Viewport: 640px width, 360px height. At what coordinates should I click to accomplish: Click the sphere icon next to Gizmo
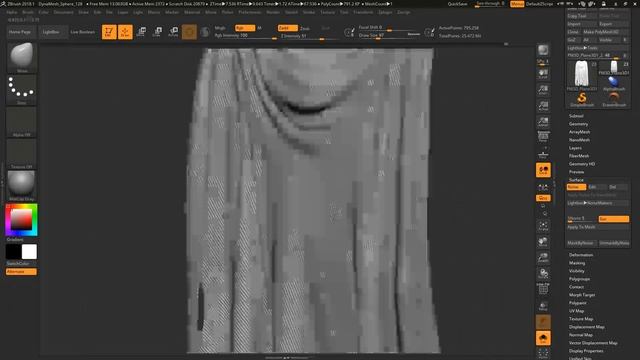(205, 31)
